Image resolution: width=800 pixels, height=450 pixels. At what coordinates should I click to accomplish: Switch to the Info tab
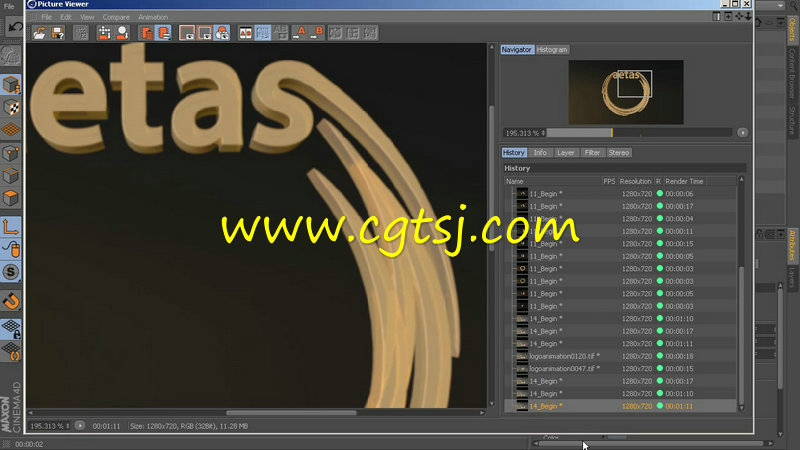(540, 153)
